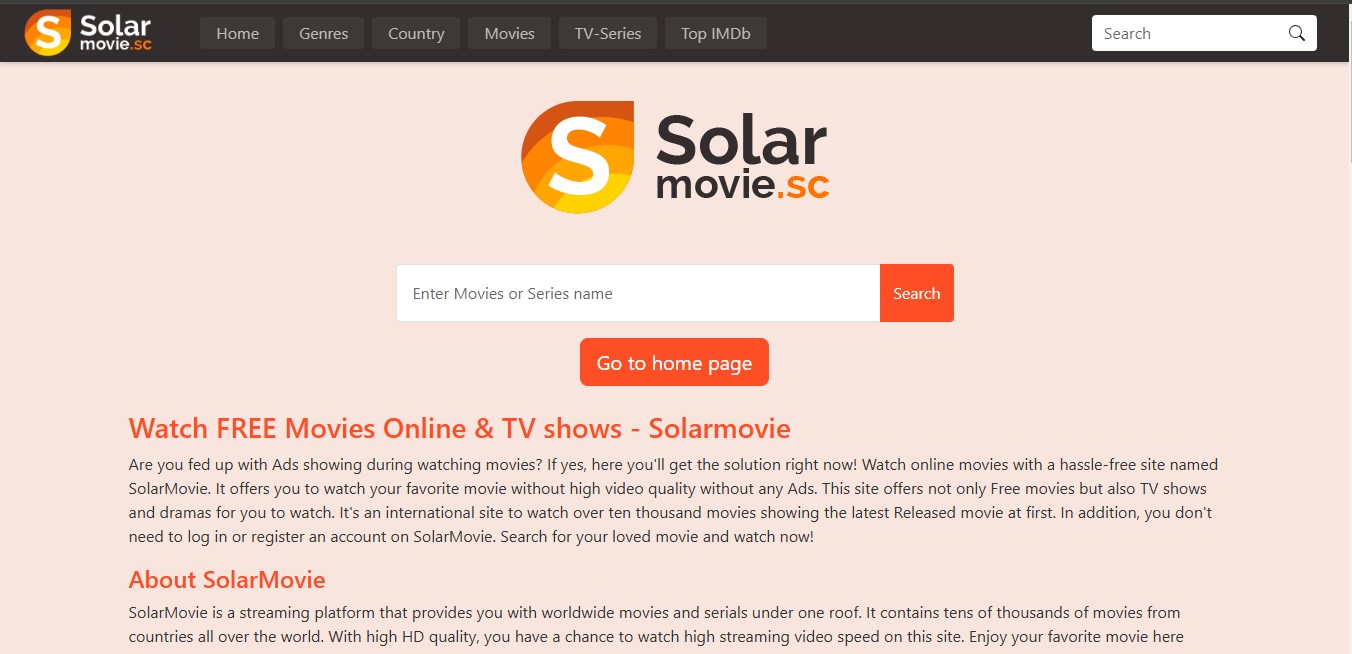
Task: Click the paragraph starting 'Are you fed up'
Action: (x=675, y=500)
